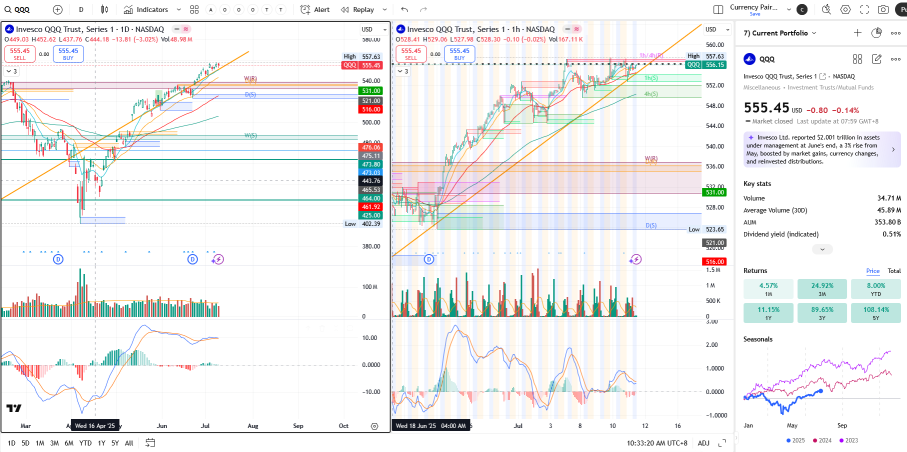Open the chart layout split selector icon

coord(718,10)
